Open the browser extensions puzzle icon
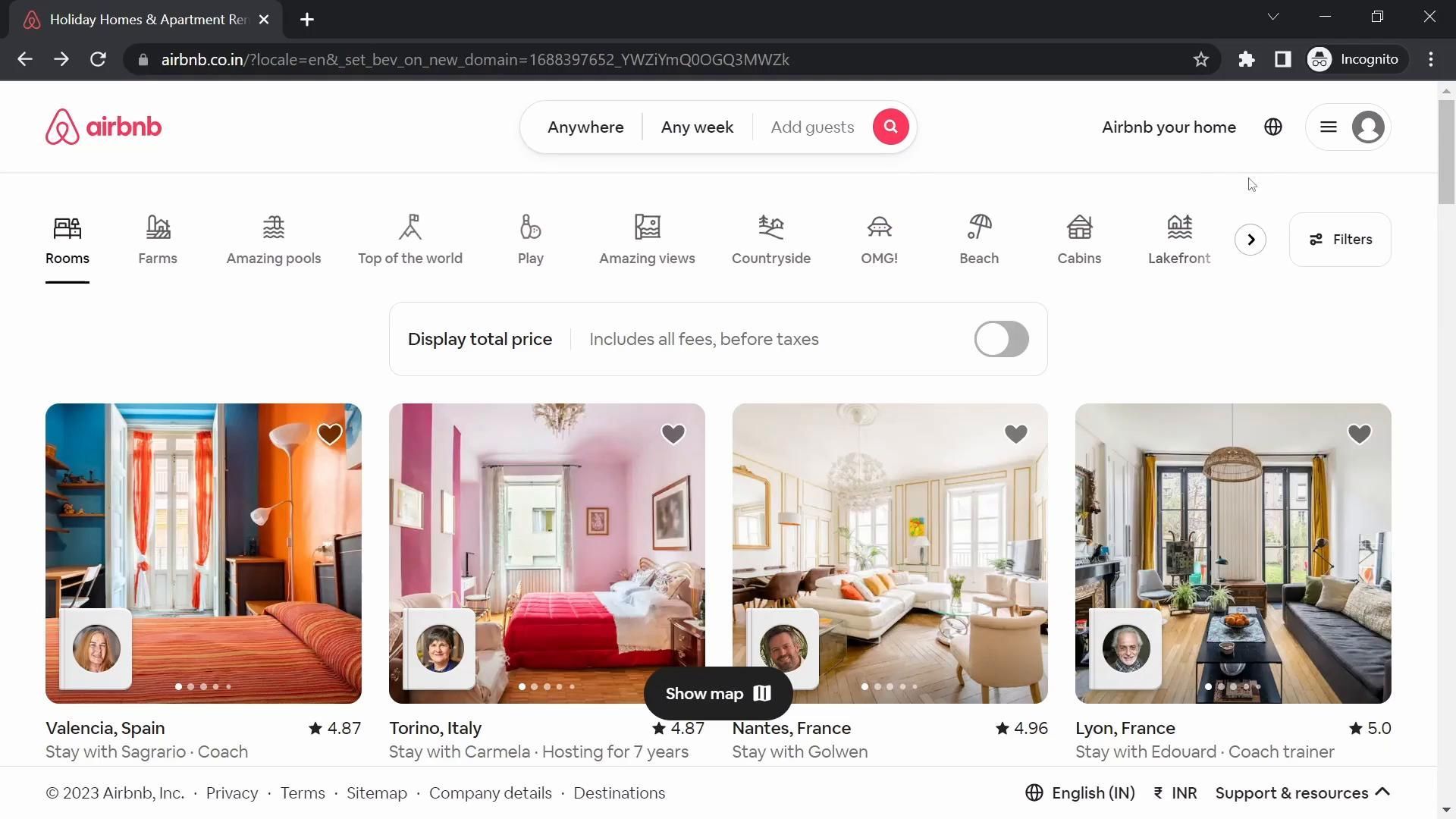 tap(1246, 59)
